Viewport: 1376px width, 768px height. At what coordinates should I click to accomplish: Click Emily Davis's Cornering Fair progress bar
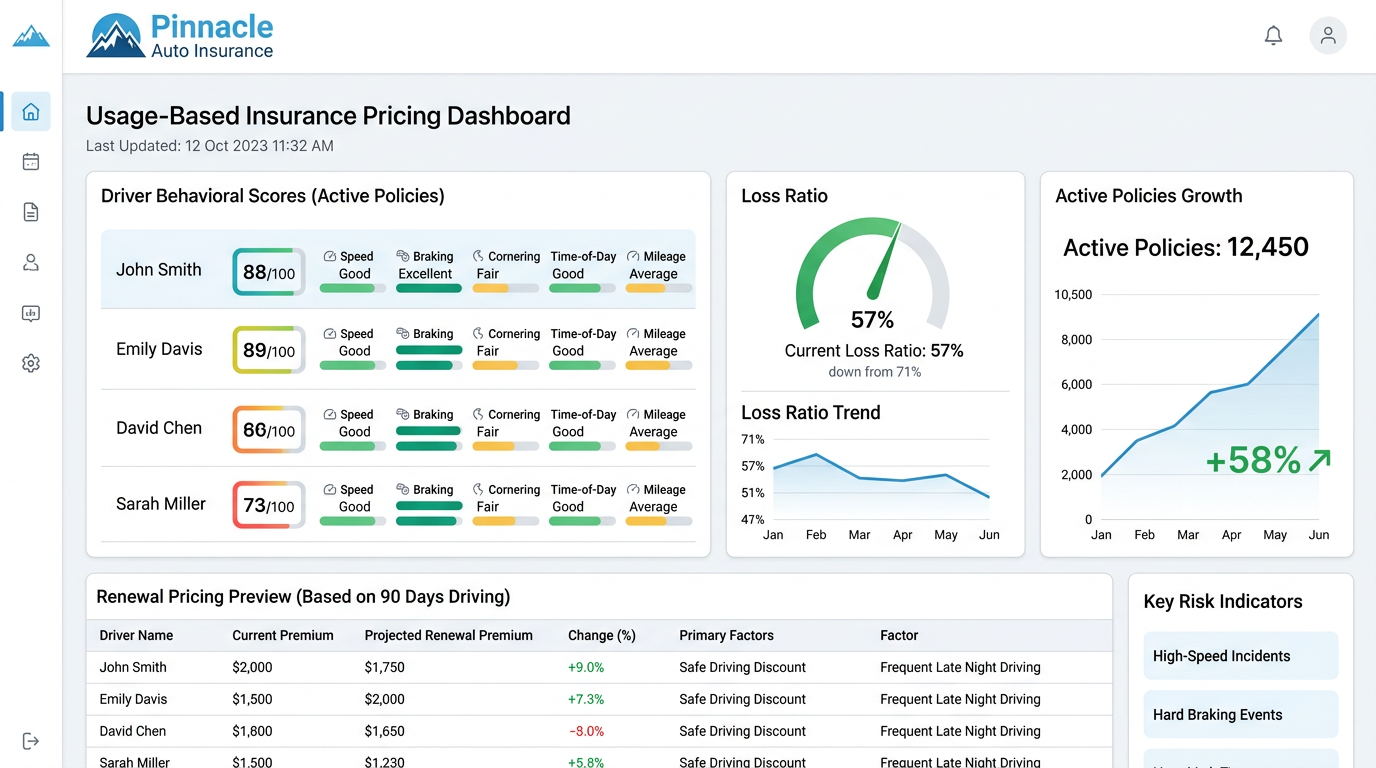(x=506, y=366)
